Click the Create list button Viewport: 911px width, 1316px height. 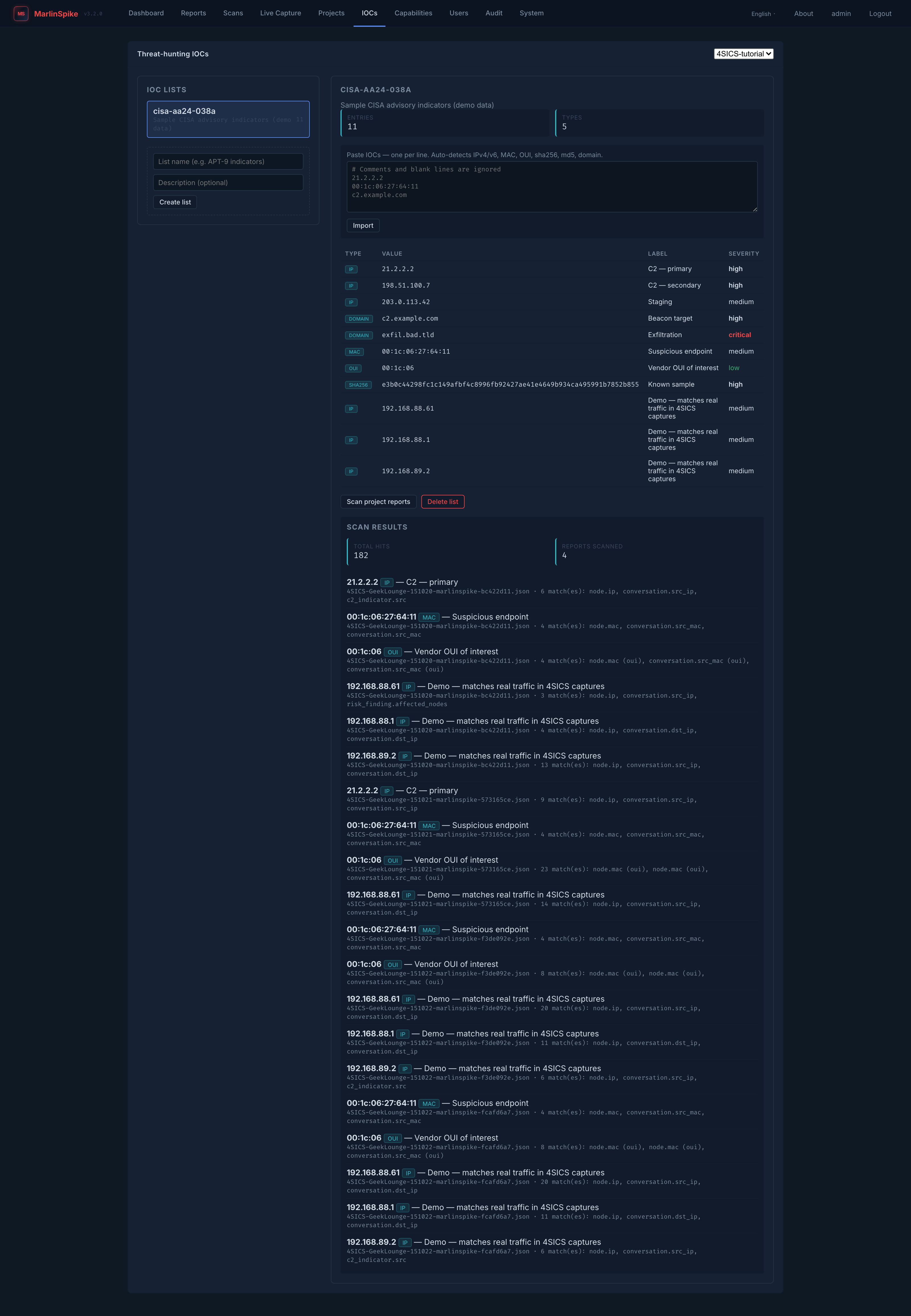coord(175,202)
